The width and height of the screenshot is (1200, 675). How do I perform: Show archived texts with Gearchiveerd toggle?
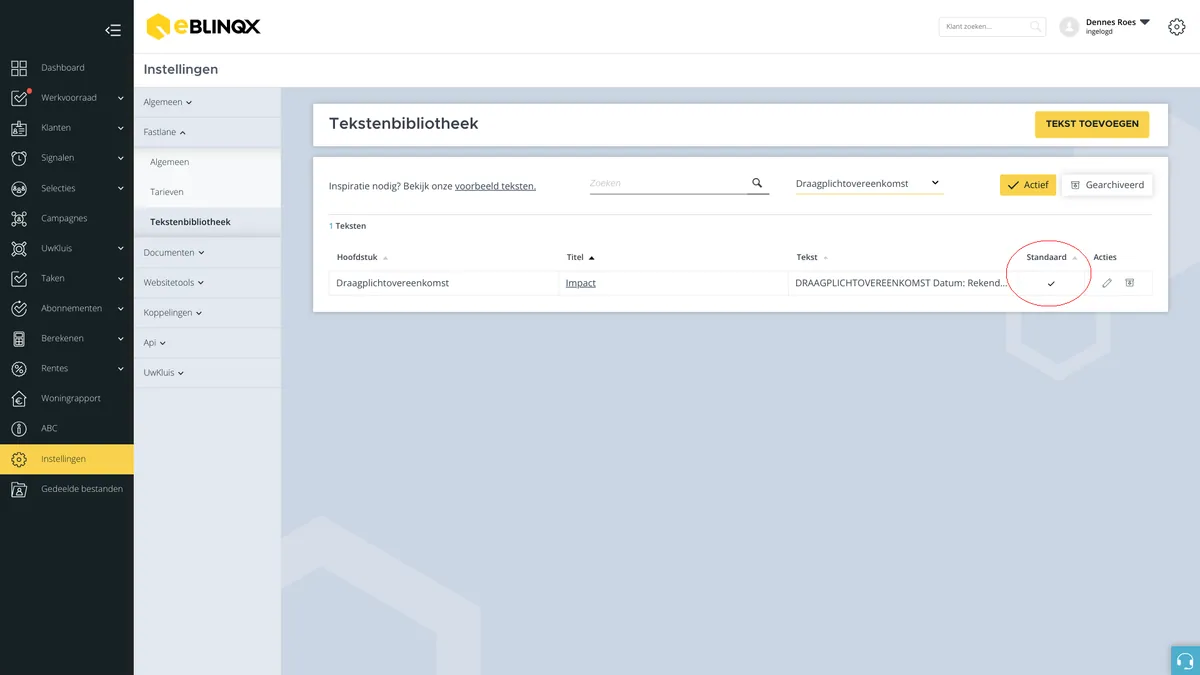1107,185
